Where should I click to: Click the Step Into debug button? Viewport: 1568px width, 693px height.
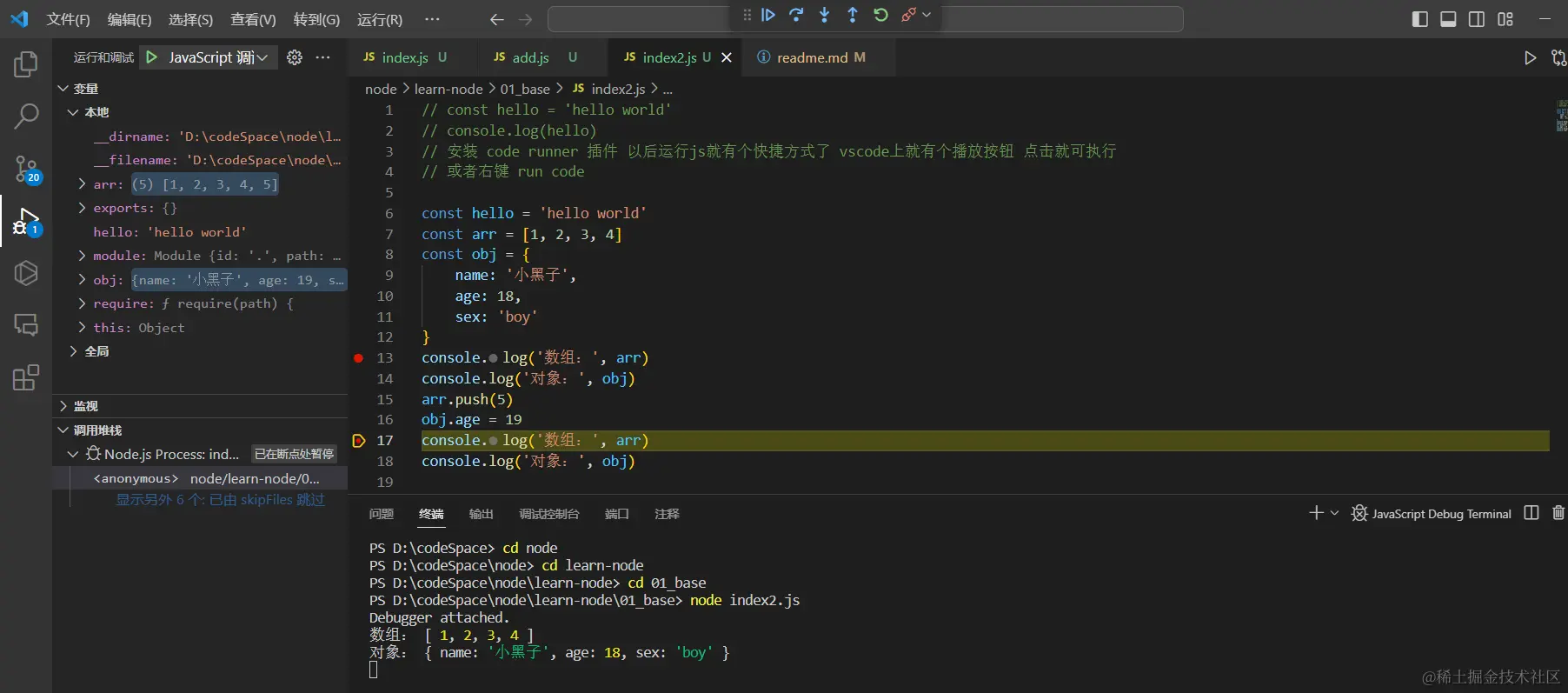(x=825, y=15)
